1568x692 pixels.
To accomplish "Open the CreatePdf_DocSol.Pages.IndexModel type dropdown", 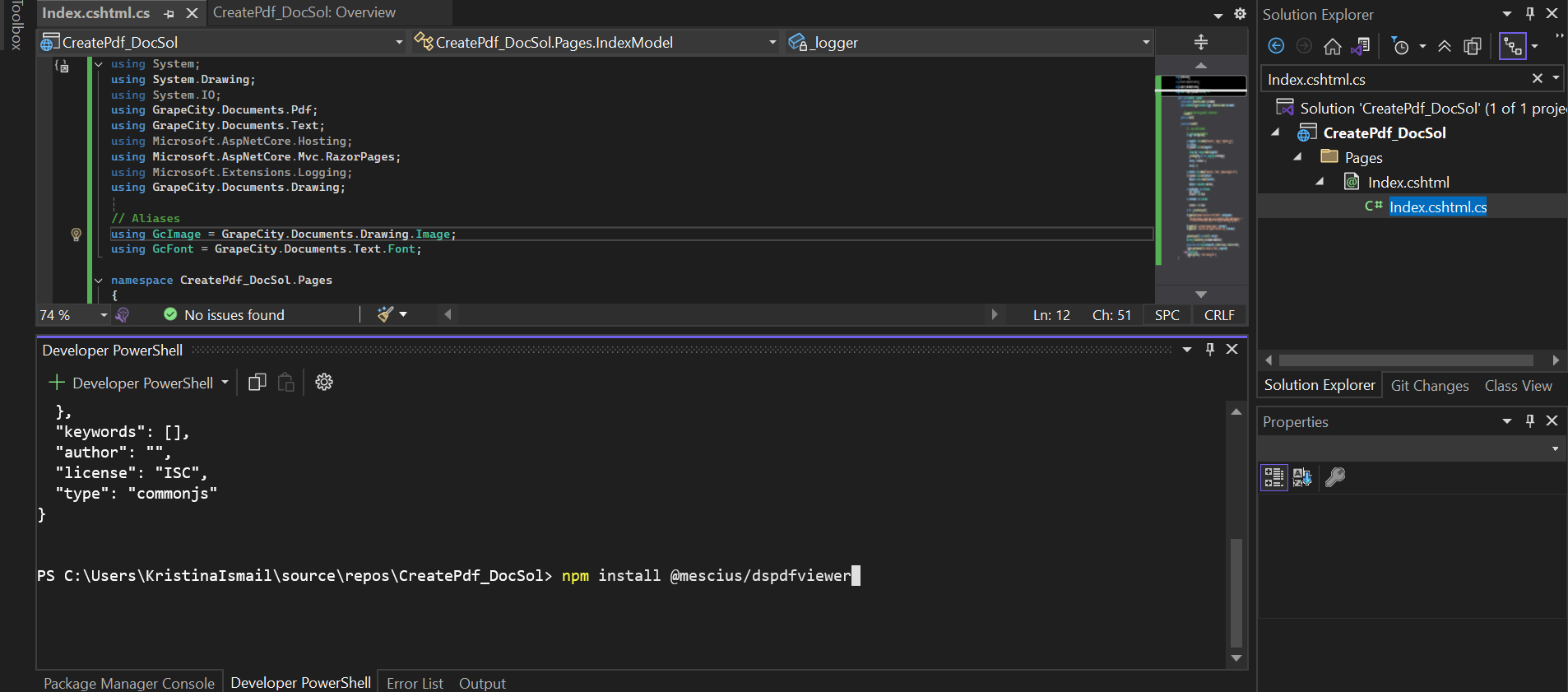I will pos(772,42).
